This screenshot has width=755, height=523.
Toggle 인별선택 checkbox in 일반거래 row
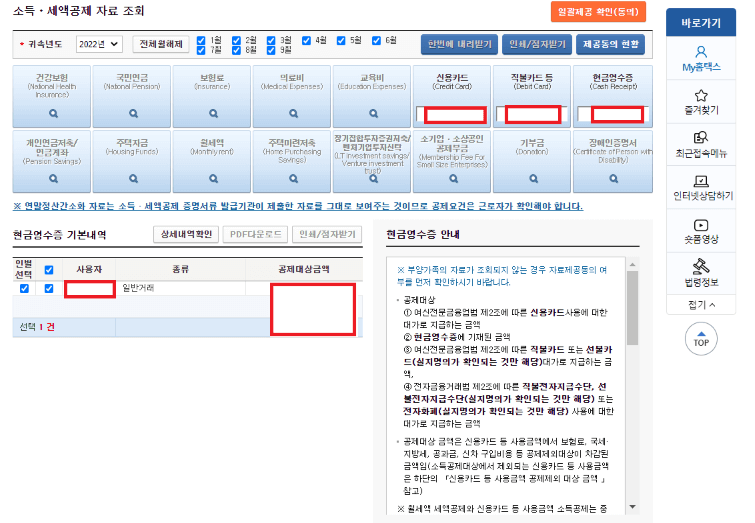click(24, 288)
